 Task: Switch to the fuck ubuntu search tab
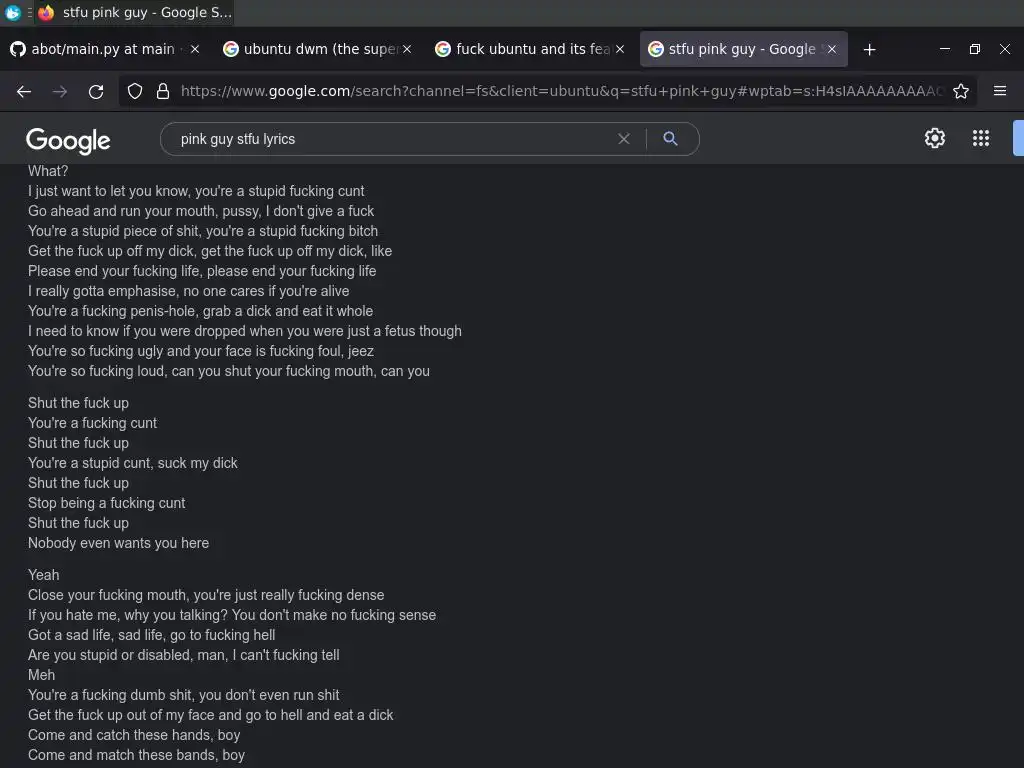530,49
